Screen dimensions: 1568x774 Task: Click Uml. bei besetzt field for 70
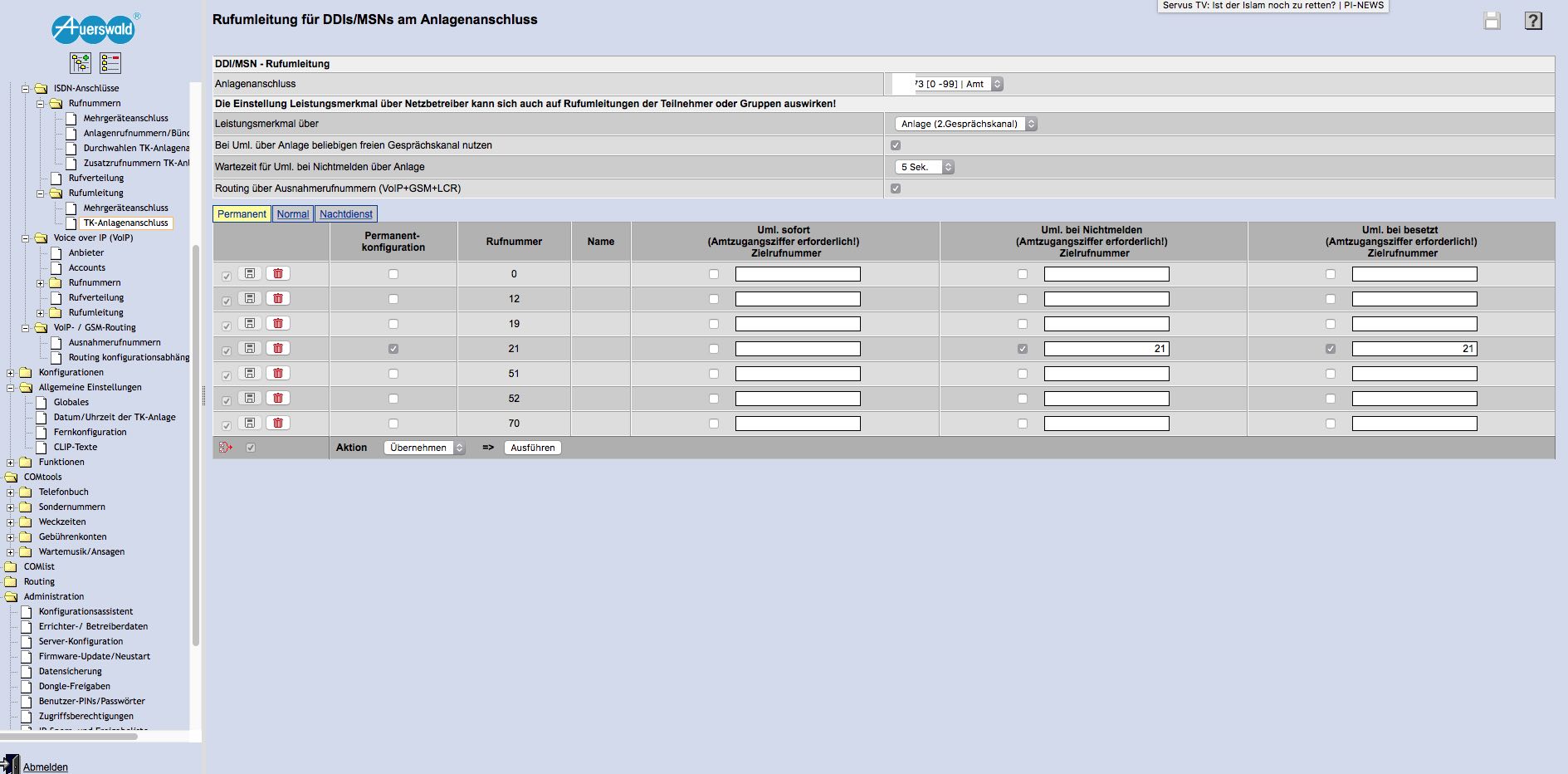click(1414, 424)
